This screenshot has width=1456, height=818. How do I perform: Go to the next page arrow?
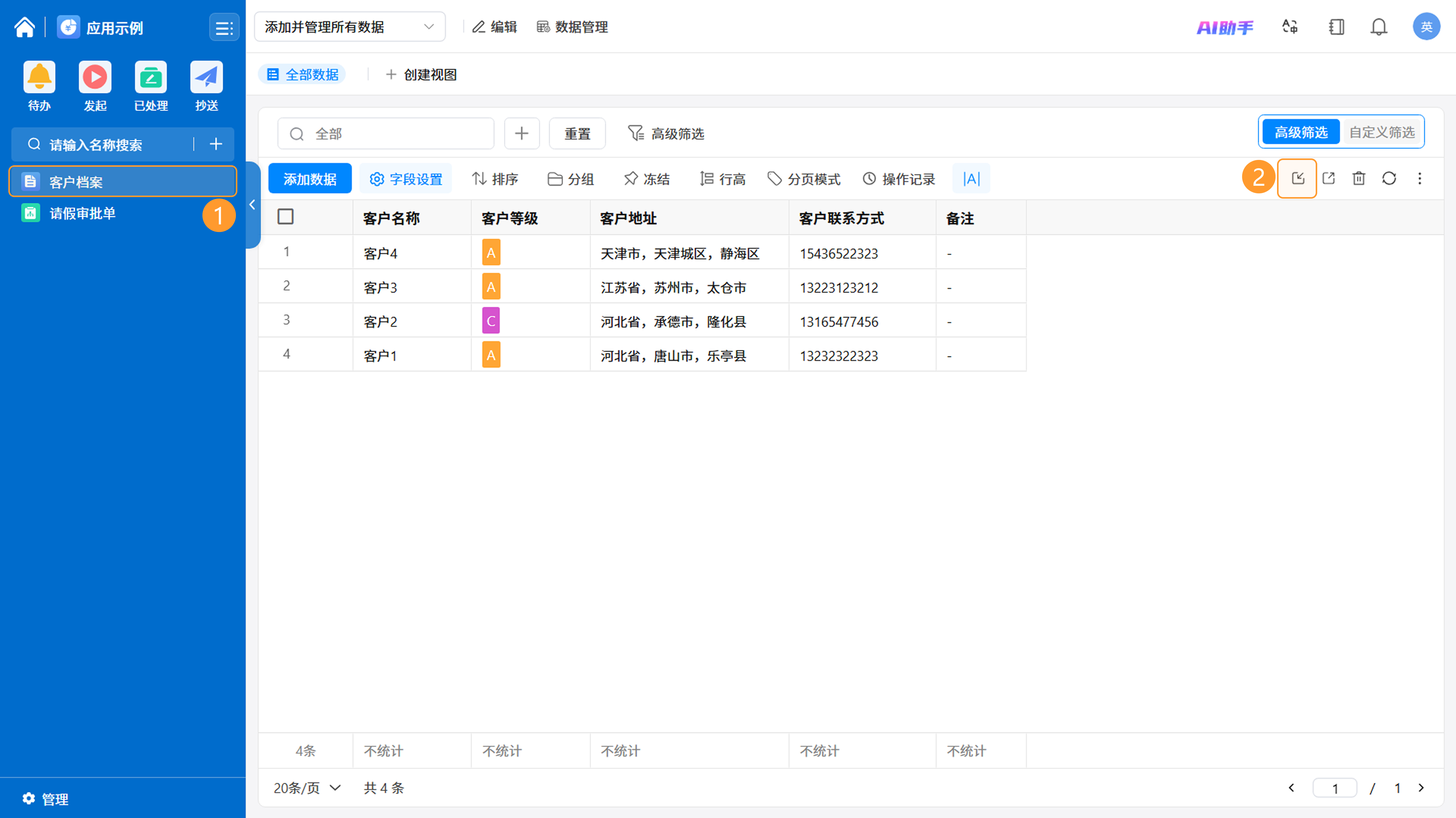pos(1421,788)
